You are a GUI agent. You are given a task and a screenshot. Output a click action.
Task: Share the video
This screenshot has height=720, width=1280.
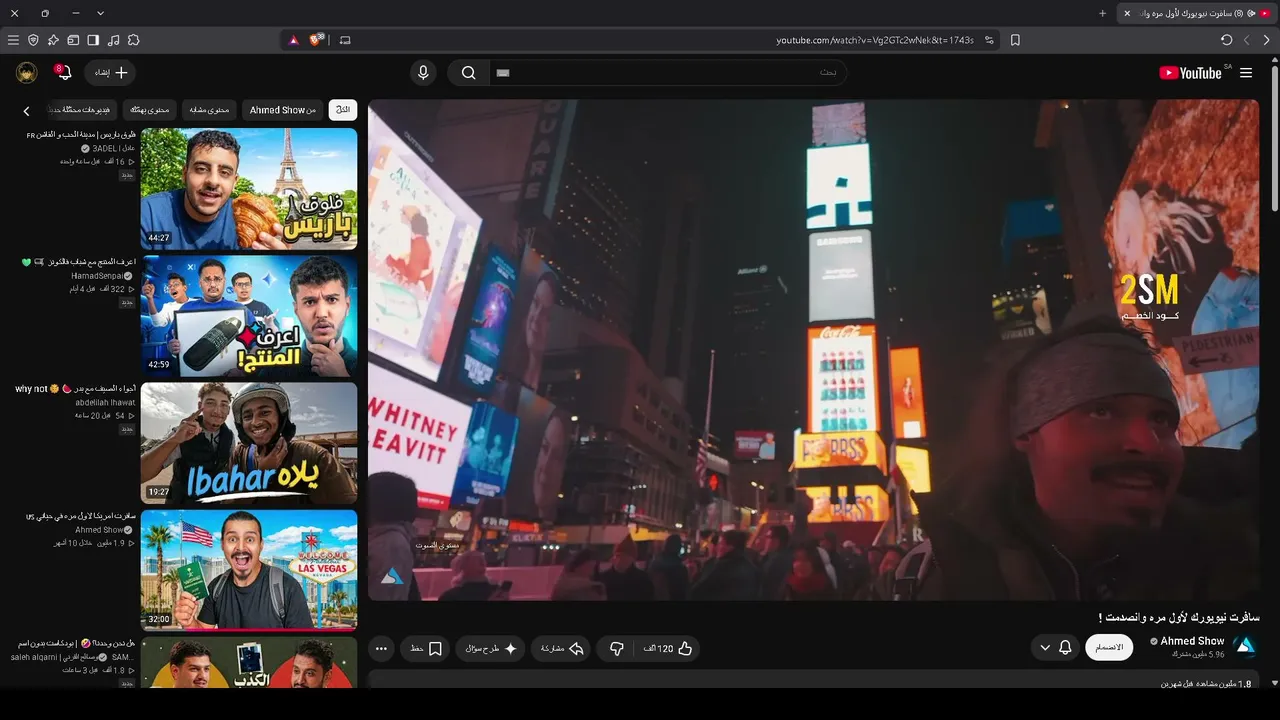pos(561,649)
